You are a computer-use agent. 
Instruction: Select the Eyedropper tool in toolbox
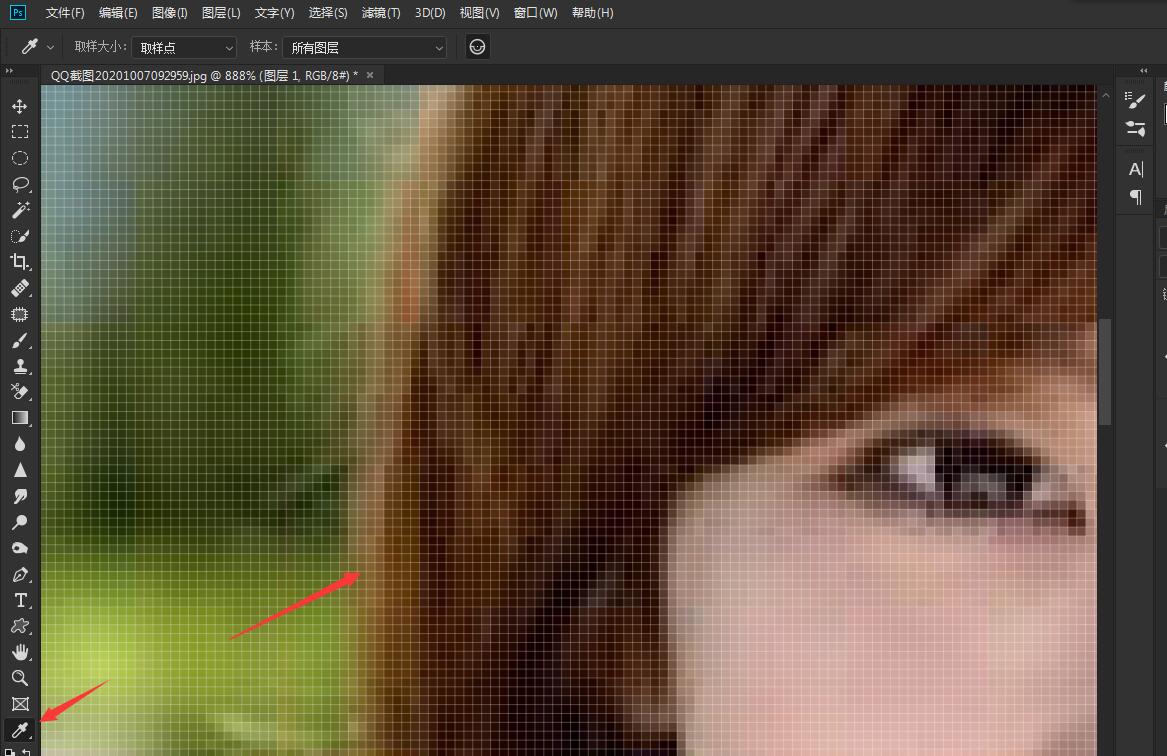coord(20,730)
